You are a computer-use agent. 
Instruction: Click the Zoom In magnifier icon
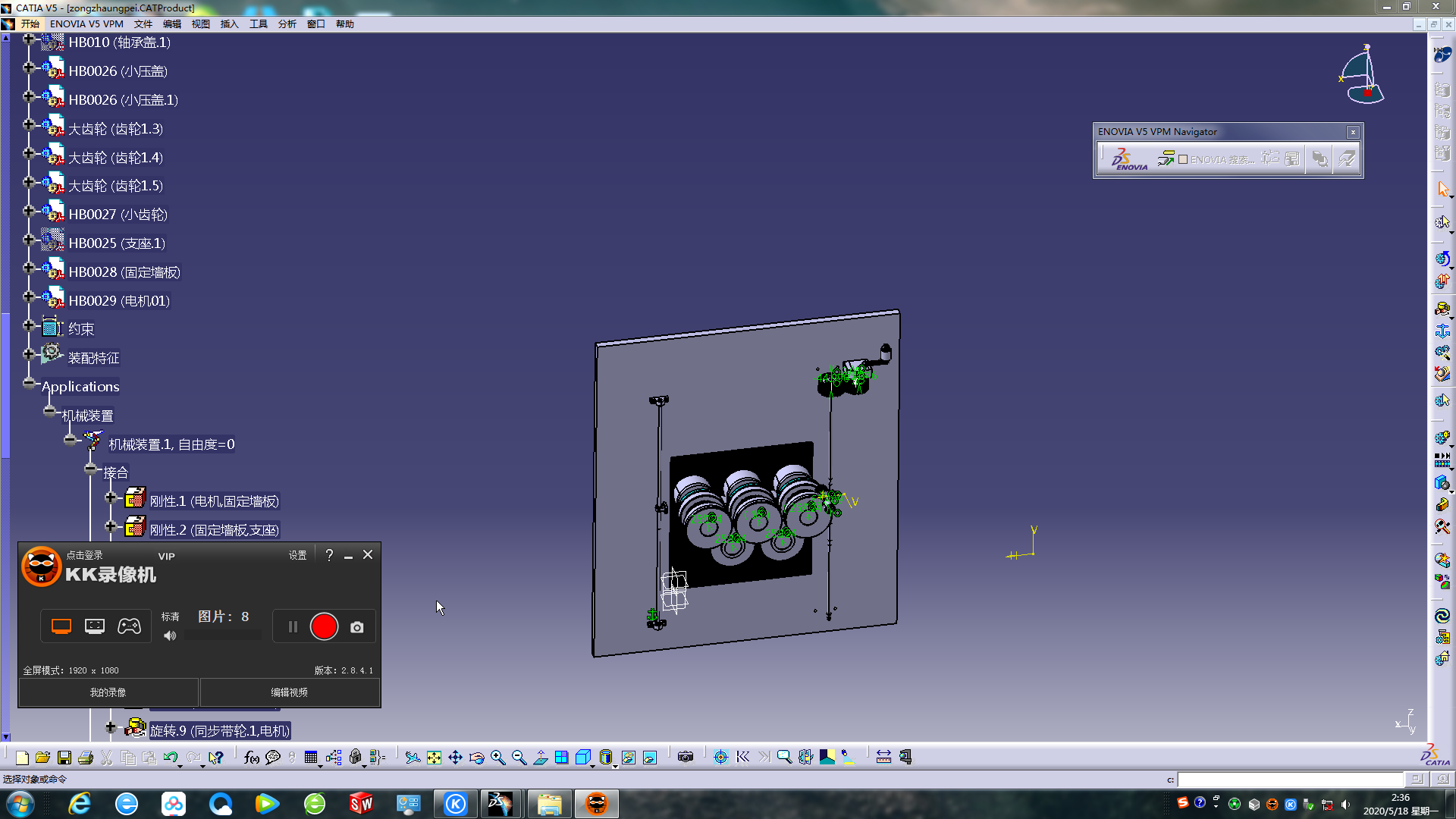[x=497, y=757]
